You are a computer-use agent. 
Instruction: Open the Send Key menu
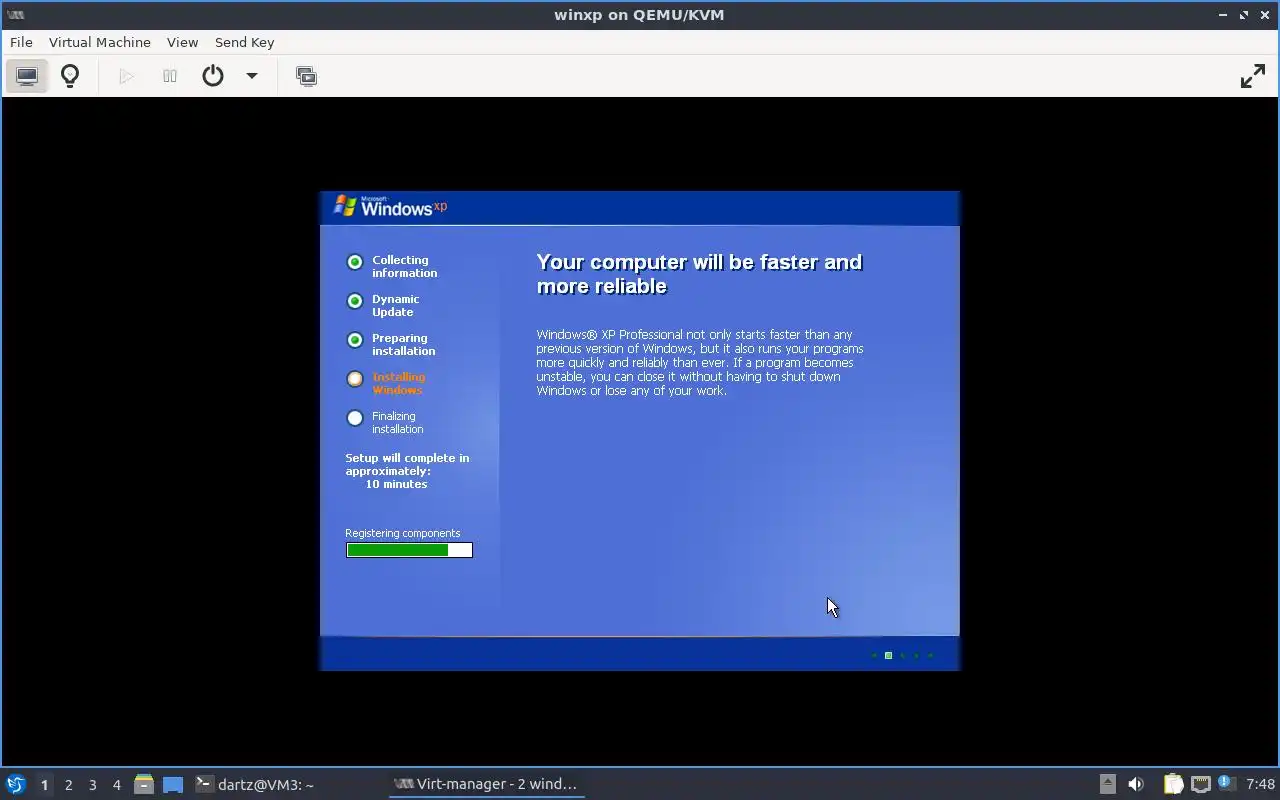(x=244, y=42)
